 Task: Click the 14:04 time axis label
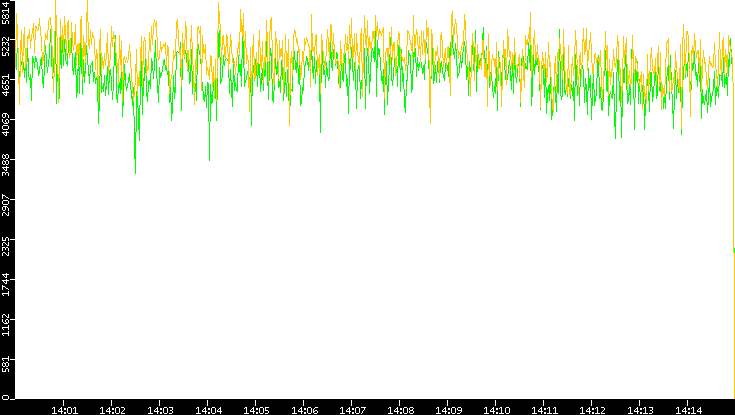point(209,410)
